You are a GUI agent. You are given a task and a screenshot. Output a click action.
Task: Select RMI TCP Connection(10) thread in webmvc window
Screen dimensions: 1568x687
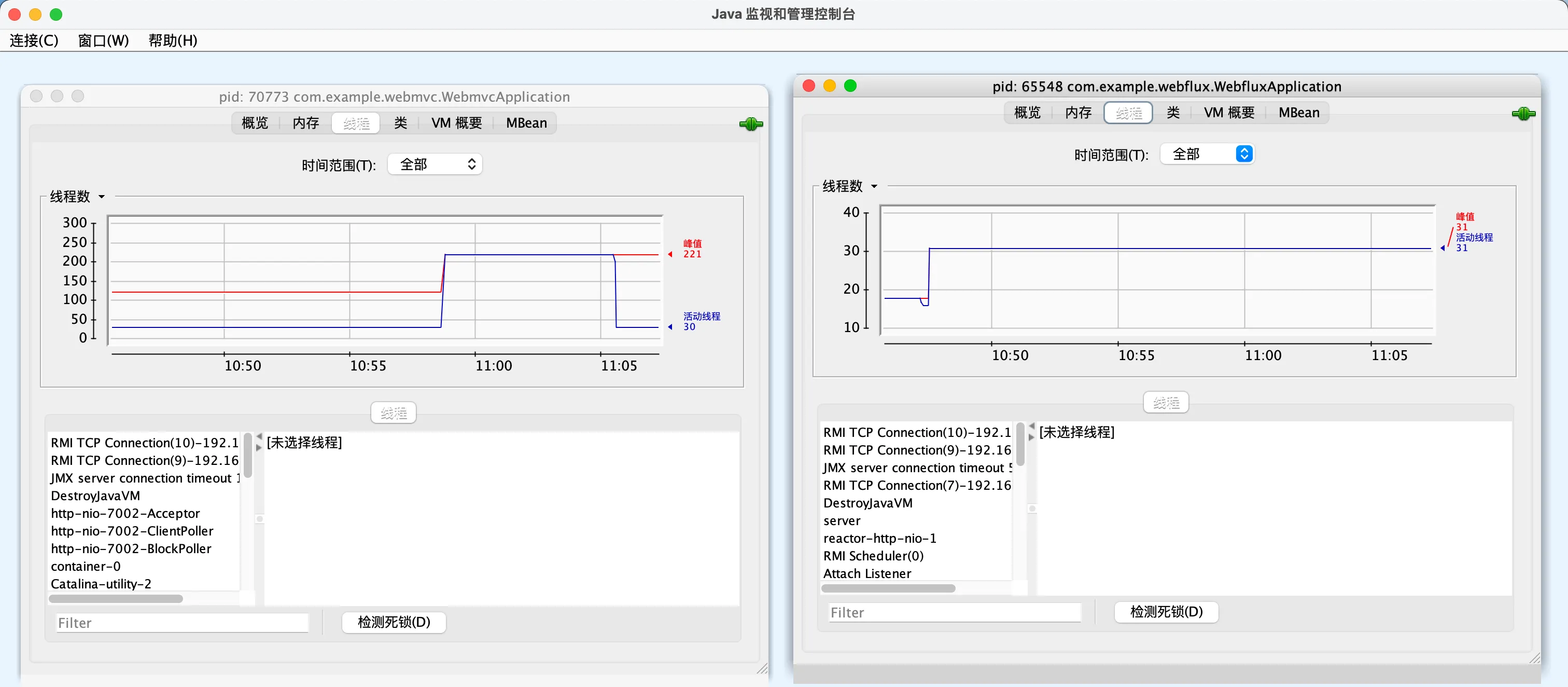(x=145, y=443)
